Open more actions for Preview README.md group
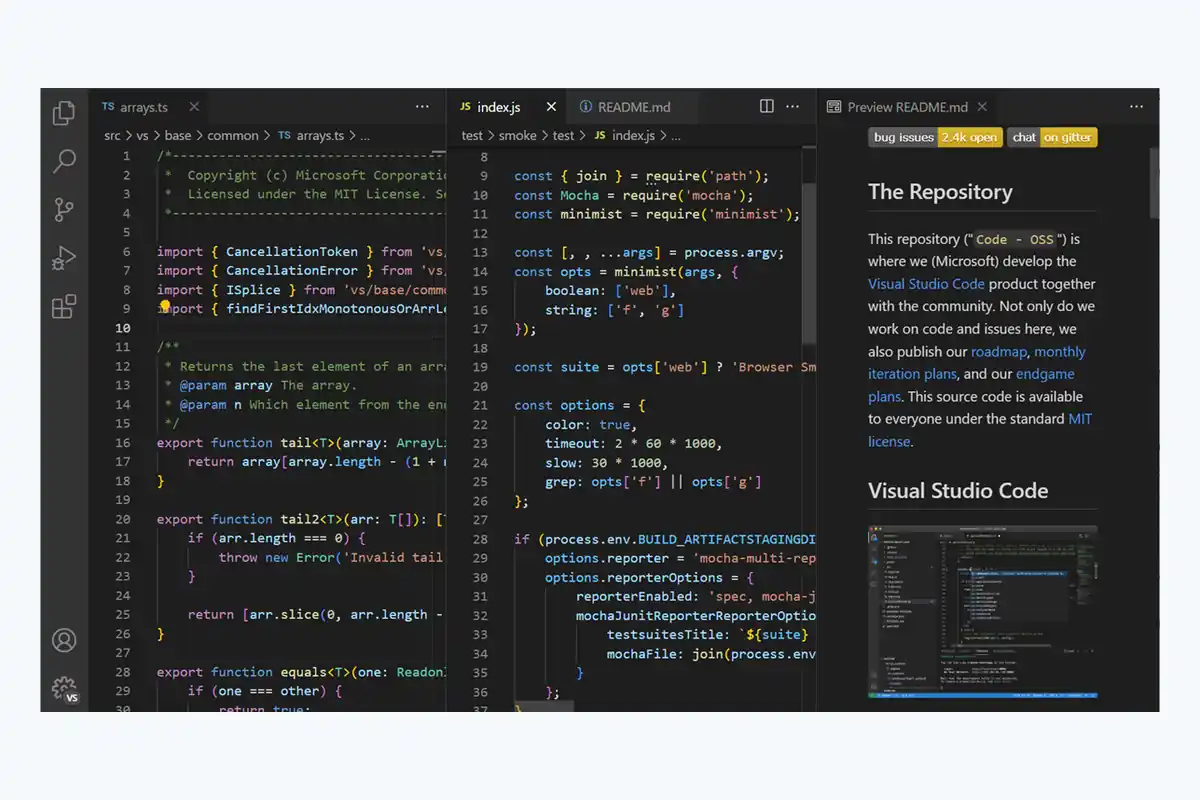Screen dimensions: 1200x800 (1137, 107)
